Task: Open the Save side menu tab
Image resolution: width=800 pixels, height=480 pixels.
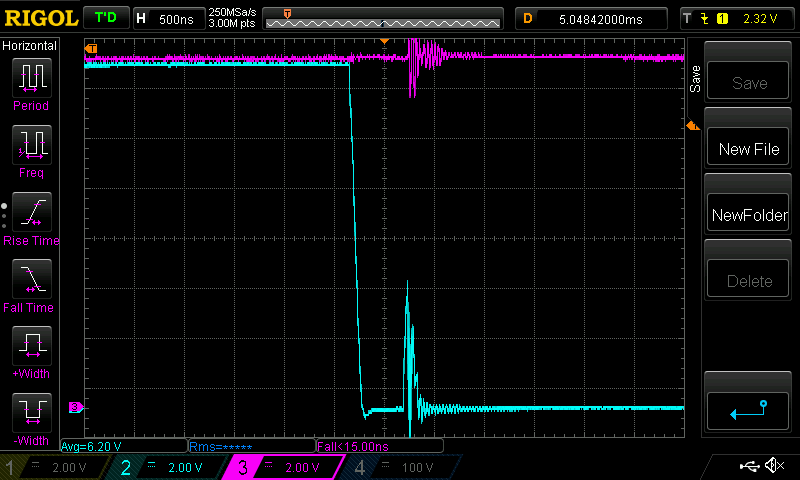Action: pos(695,80)
